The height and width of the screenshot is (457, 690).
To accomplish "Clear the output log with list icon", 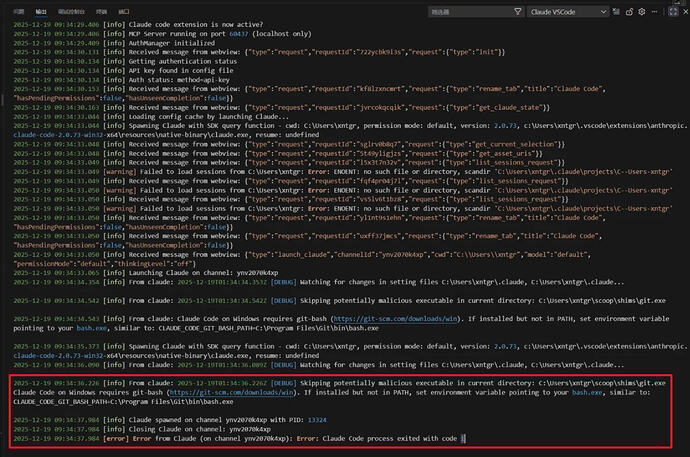I will (616, 12).
